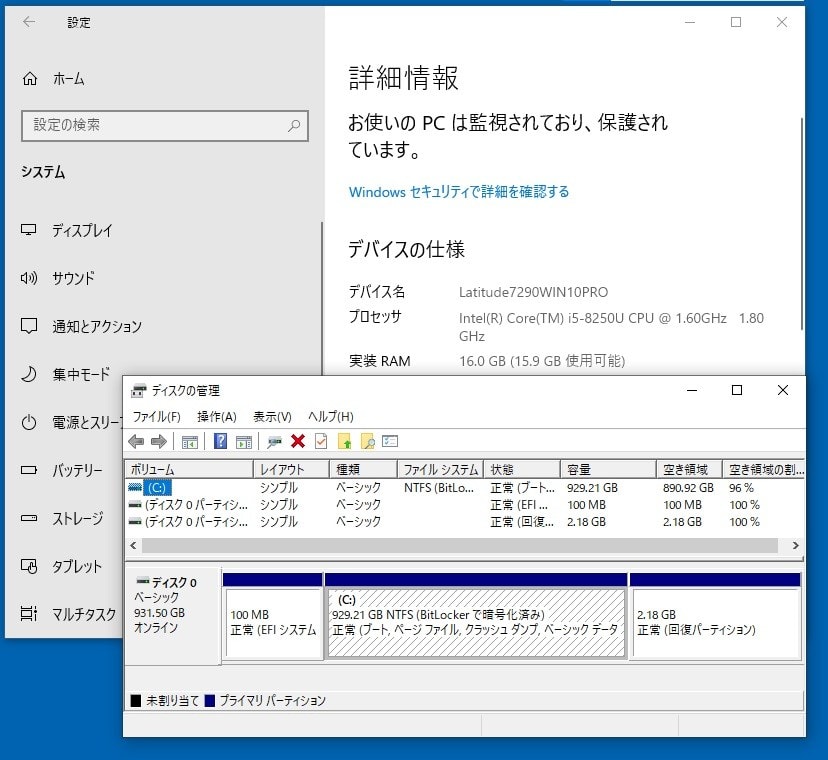The height and width of the screenshot is (760, 828).
Task: Click the forward arrow in Disk Management toolbar
Action: click(158, 442)
